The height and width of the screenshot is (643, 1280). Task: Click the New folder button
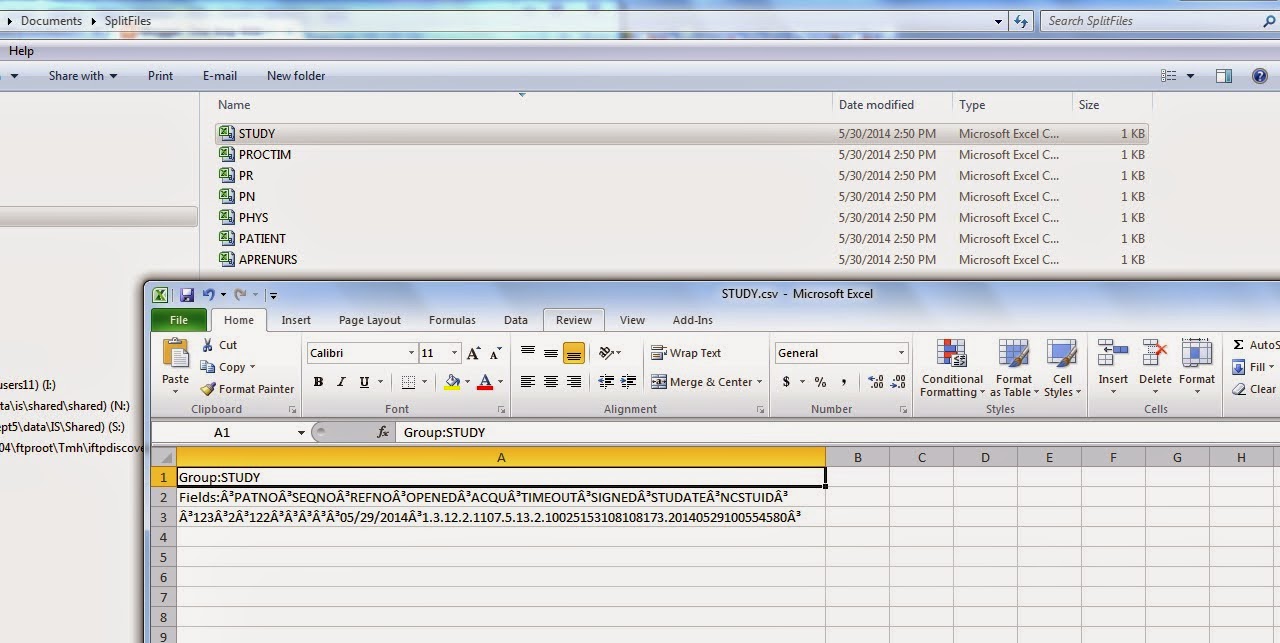coord(295,75)
